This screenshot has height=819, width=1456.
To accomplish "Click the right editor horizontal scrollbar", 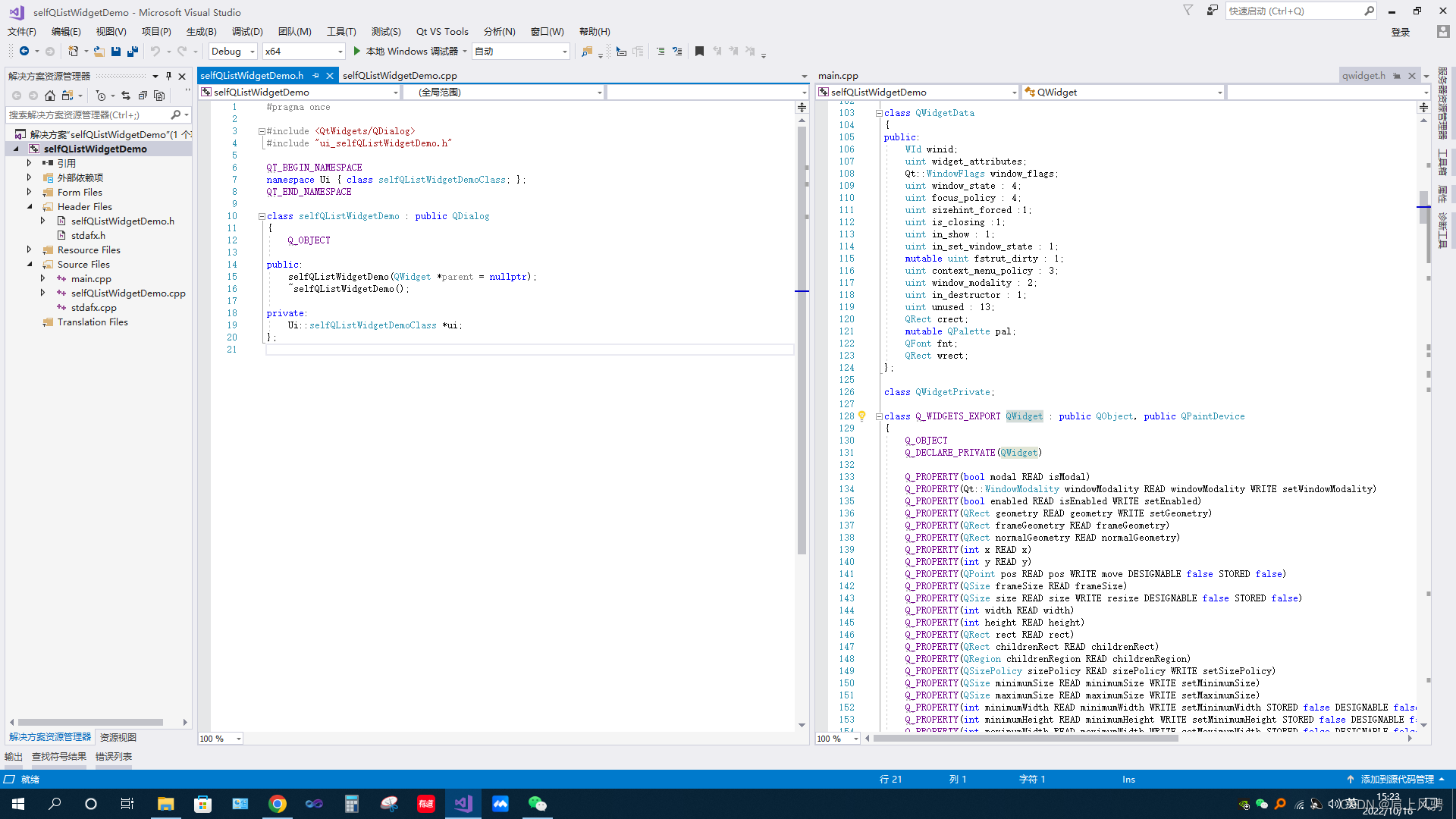I will pyautogui.click(x=1025, y=738).
